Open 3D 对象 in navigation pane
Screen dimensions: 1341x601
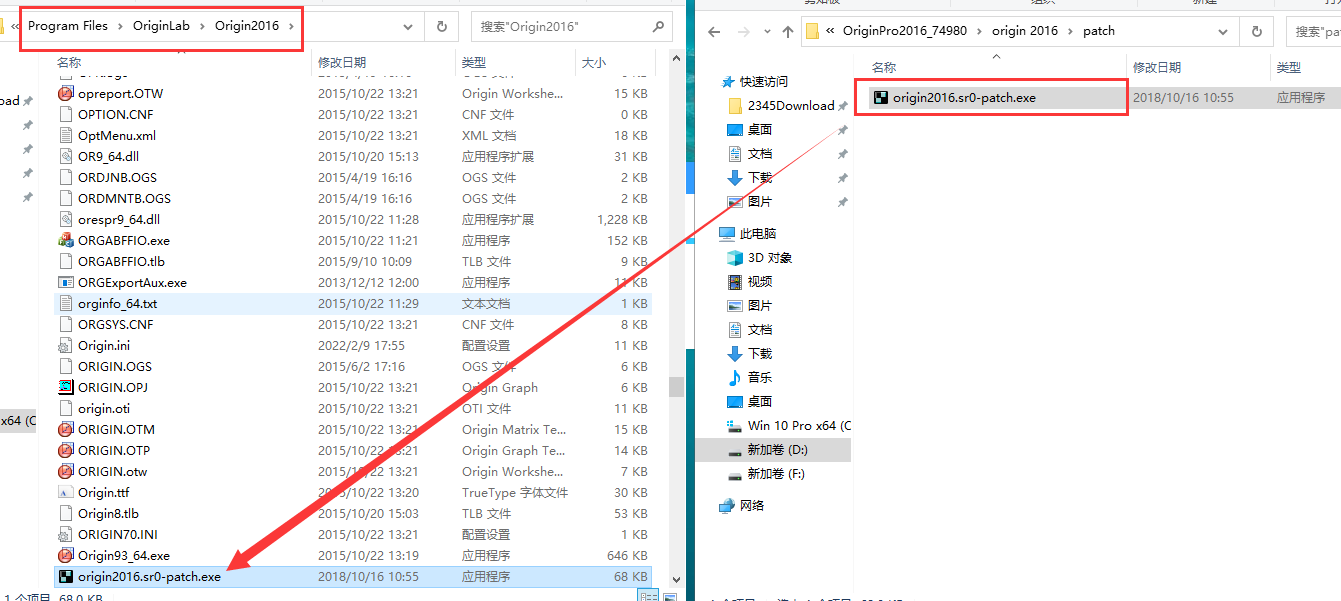(769, 257)
